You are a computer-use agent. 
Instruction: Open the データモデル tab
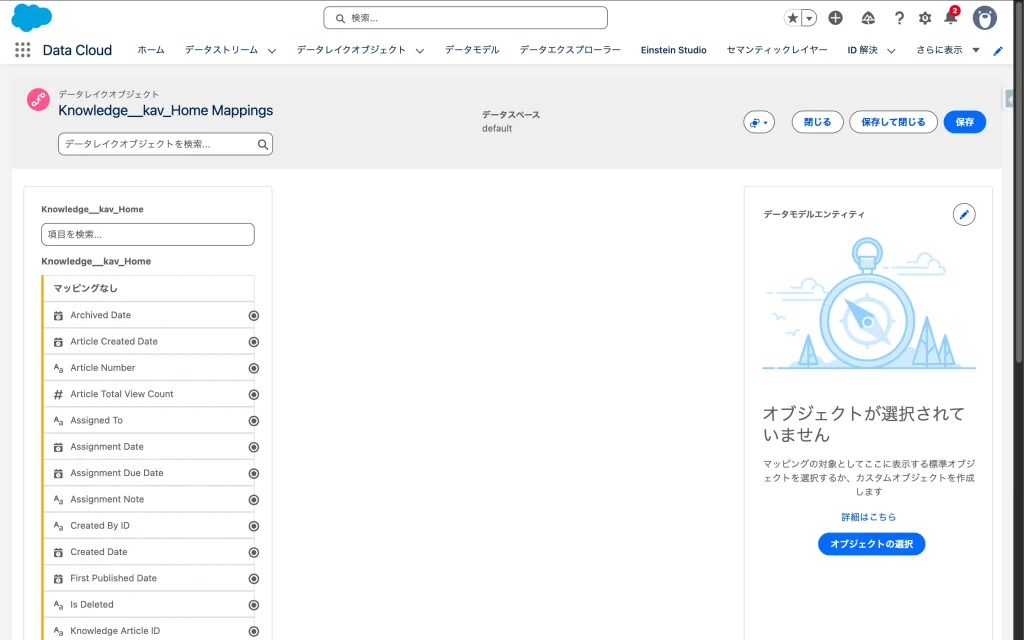click(472, 50)
